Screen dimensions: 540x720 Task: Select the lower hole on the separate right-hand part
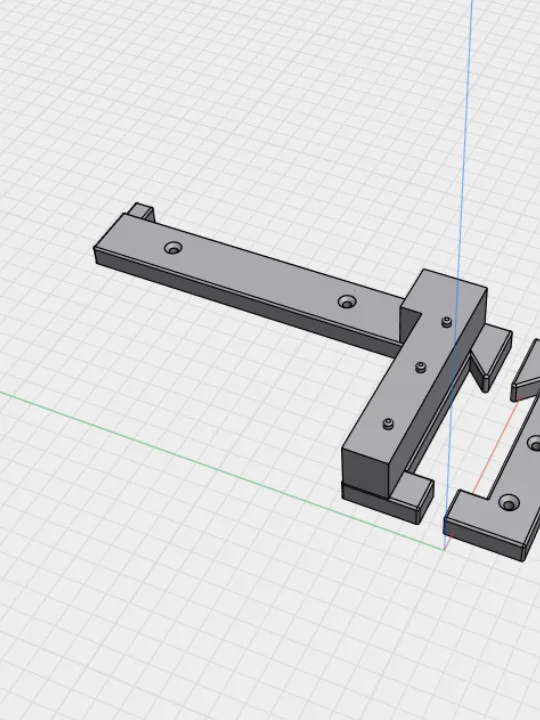coord(509,503)
